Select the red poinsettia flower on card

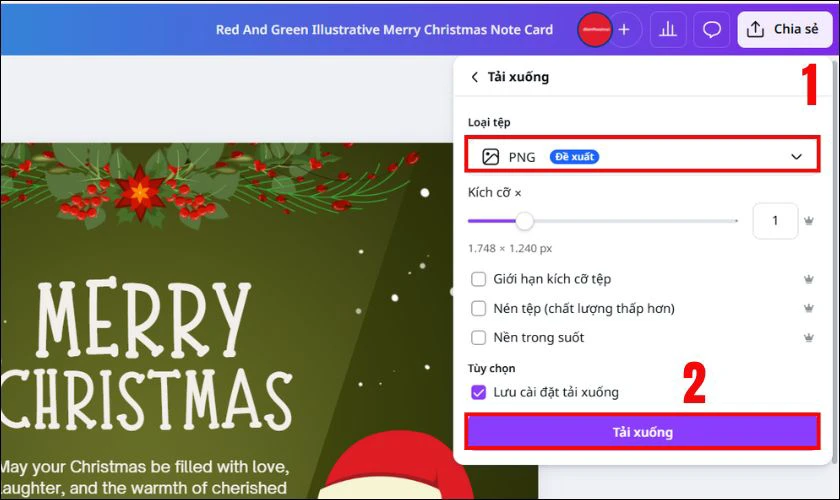point(139,192)
